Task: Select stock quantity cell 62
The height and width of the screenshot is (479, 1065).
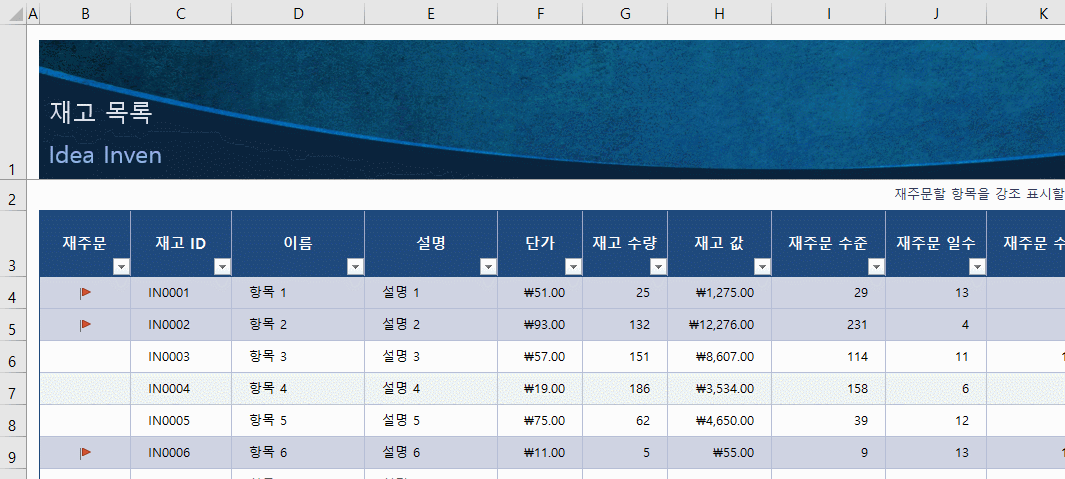Action: [625, 421]
